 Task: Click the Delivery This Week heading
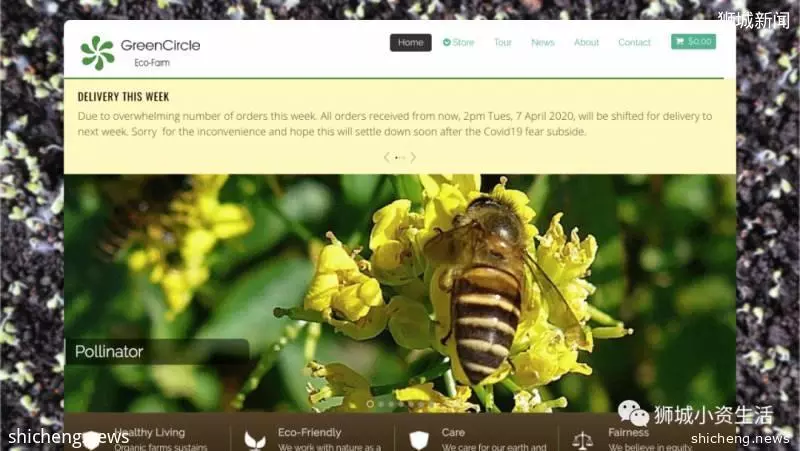coord(123,96)
